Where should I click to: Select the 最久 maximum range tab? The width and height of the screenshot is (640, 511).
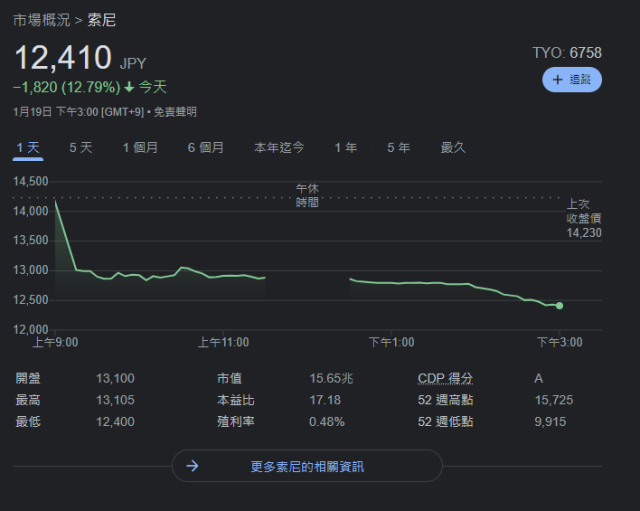[x=453, y=148]
